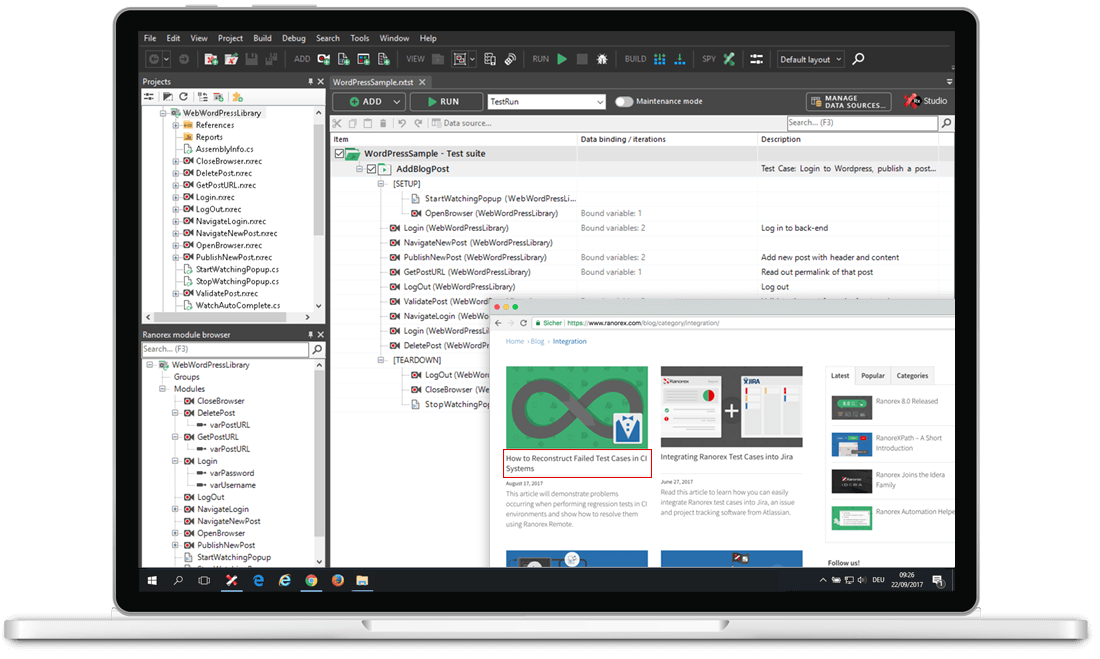Expand the References folder in Projects
The height and width of the screenshot is (659, 1100).
175,126
